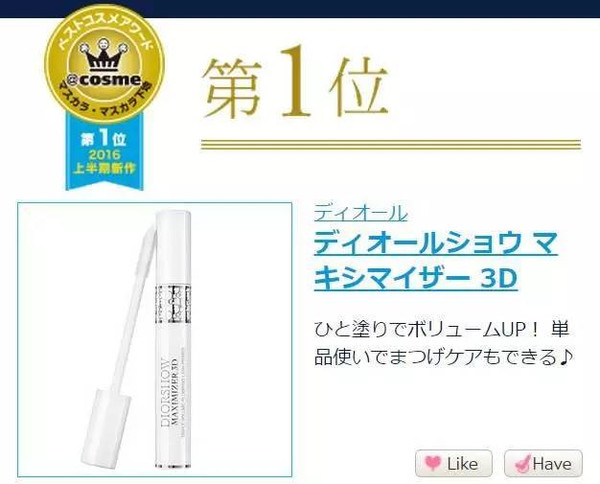Click the DIORSHOW MAXIMIZER 3D tube label
This screenshot has height=484, width=600.
tap(170, 390)
